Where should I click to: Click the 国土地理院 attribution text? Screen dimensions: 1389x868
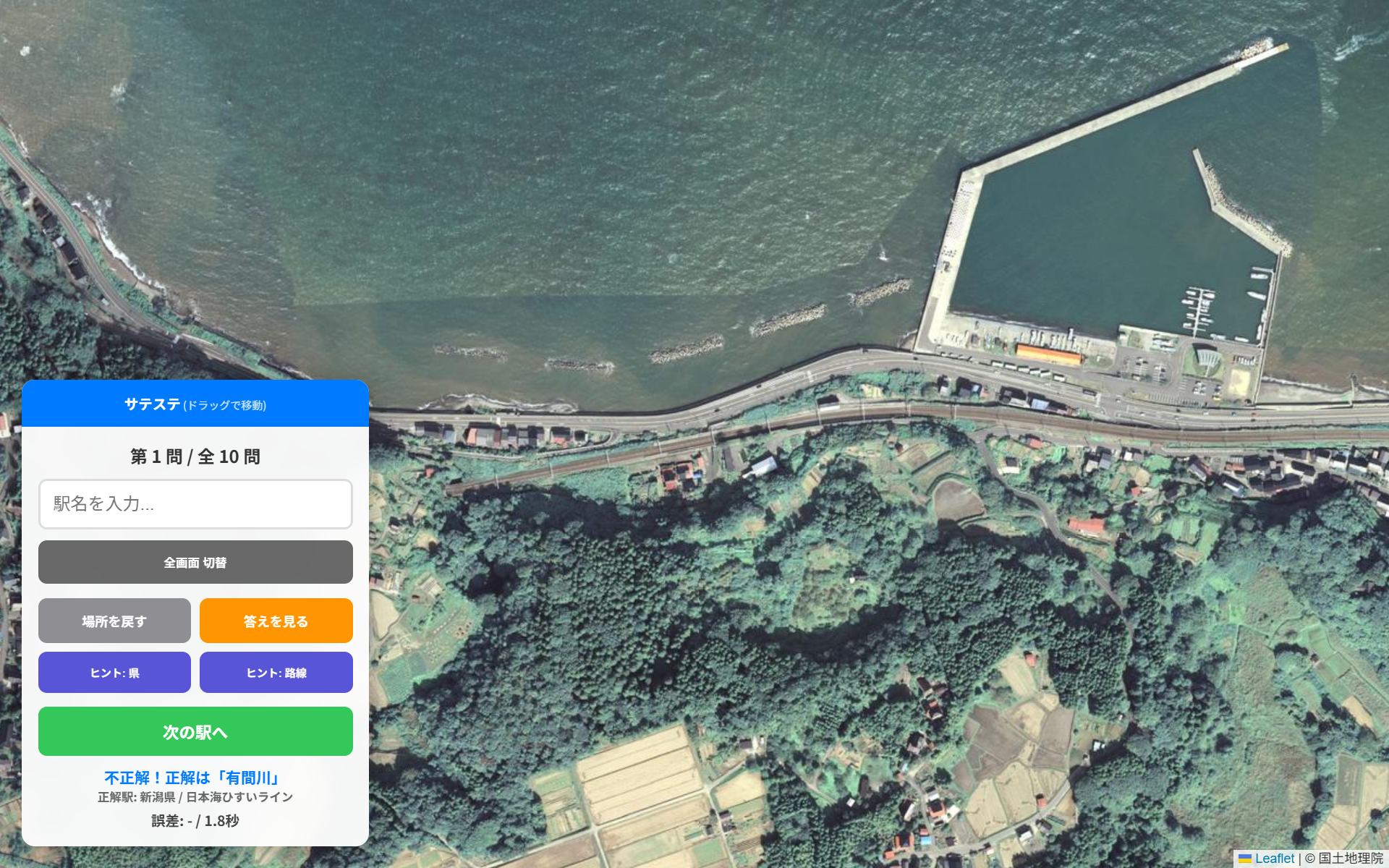[x=1350, y=859]
